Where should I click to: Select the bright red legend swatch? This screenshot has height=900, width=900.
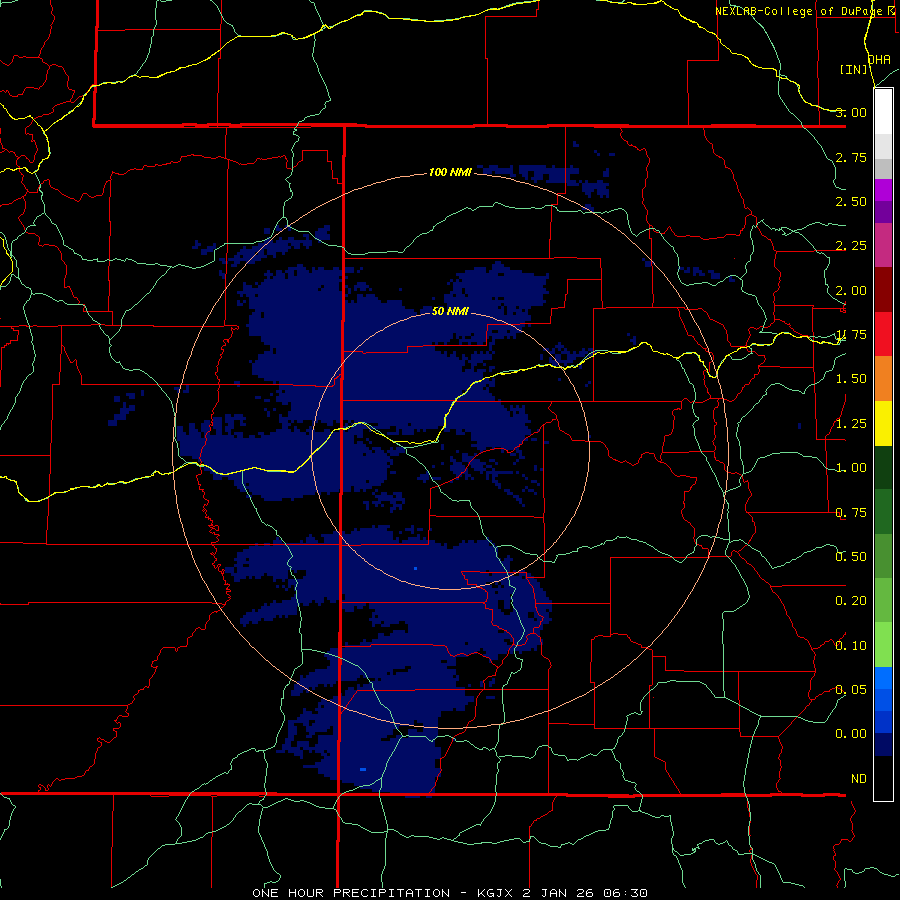(883, 334)
